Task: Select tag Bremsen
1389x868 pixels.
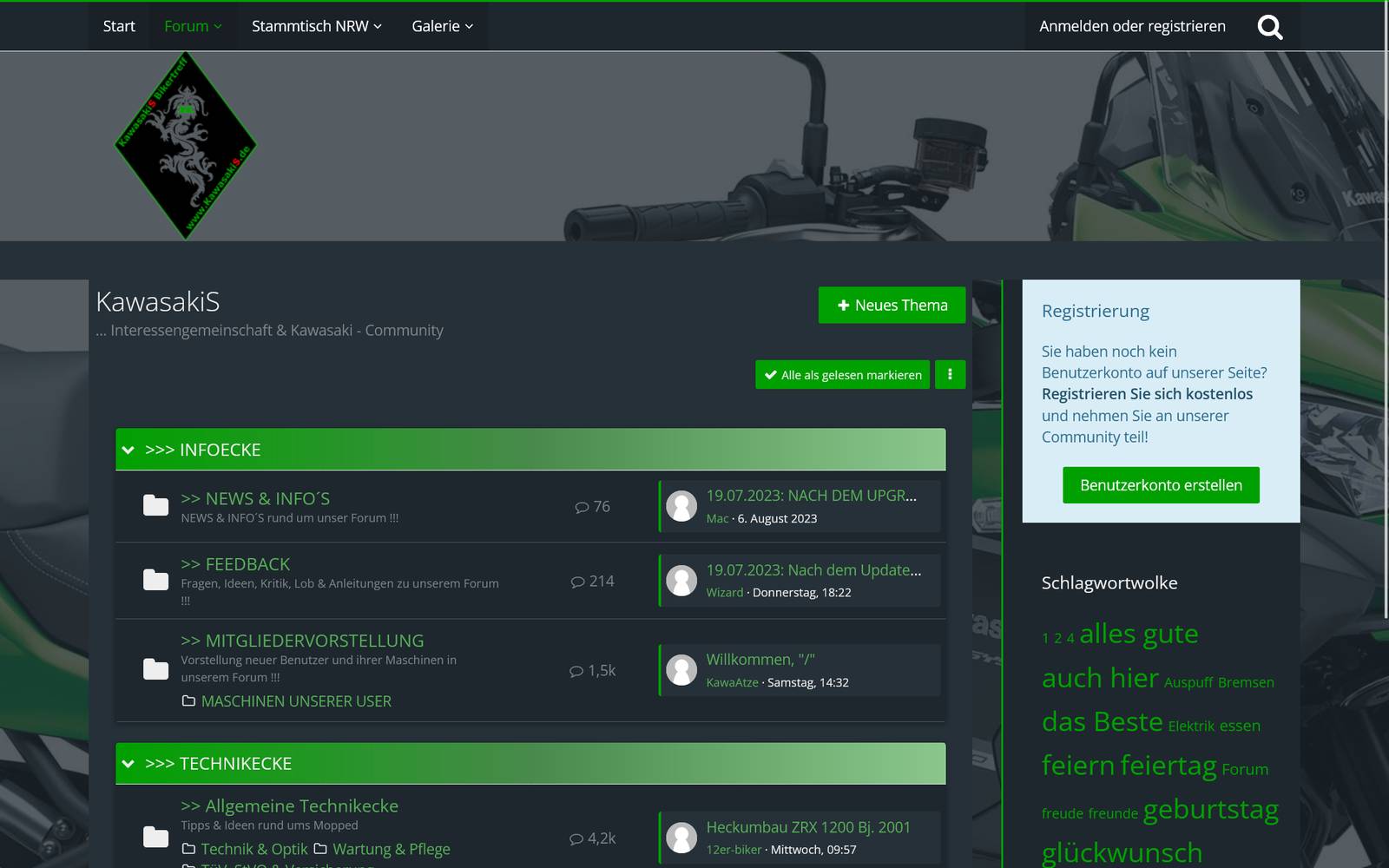Action: point(1246,682)
